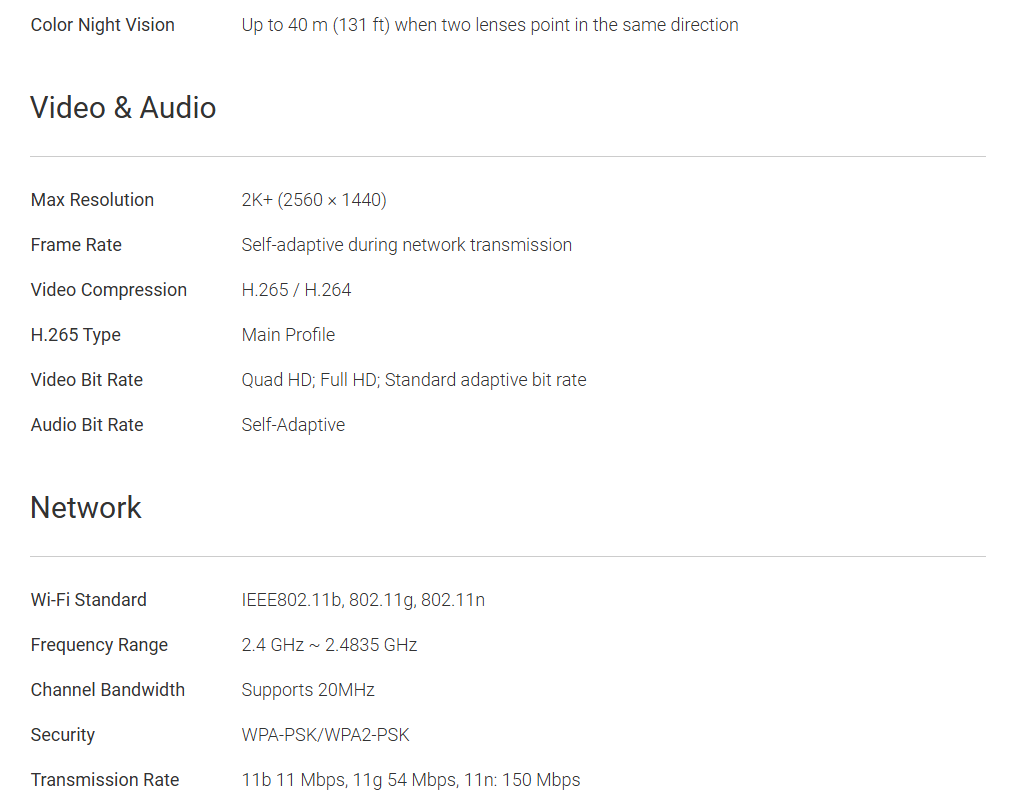The image size is (1020, 803).
Task: Click the H.265 / H.264 value
Action: tap(296, 290)
